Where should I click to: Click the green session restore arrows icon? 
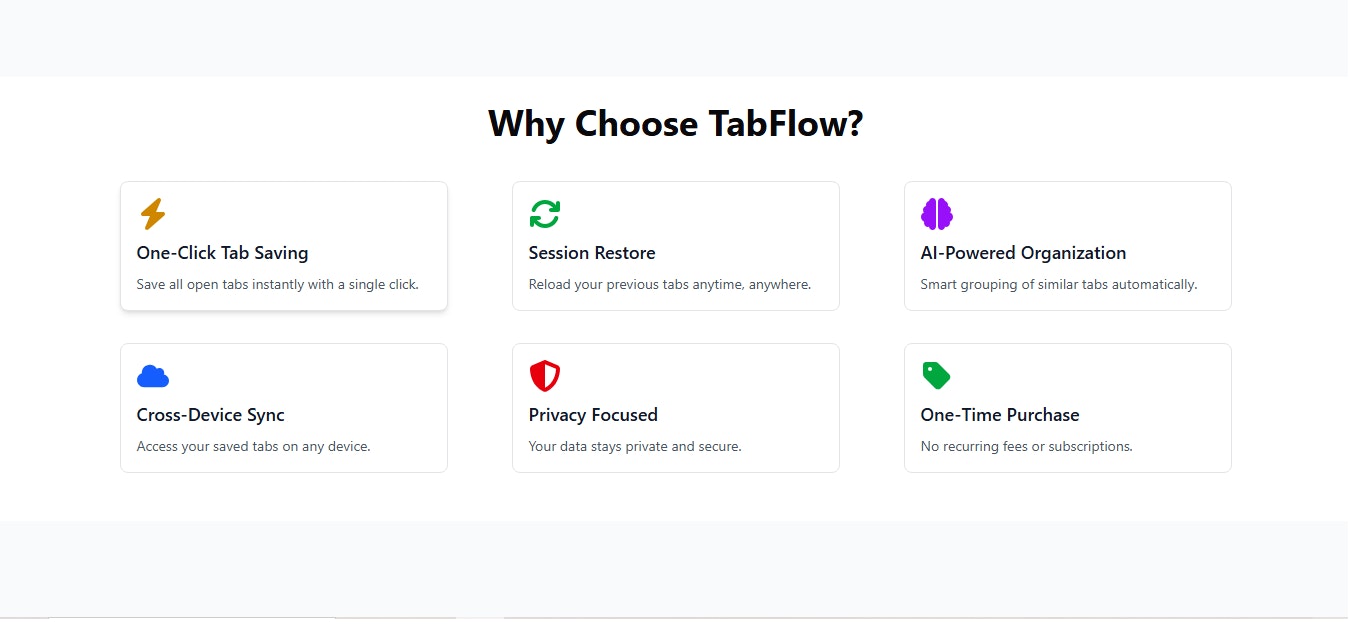(x=545, y=214)
